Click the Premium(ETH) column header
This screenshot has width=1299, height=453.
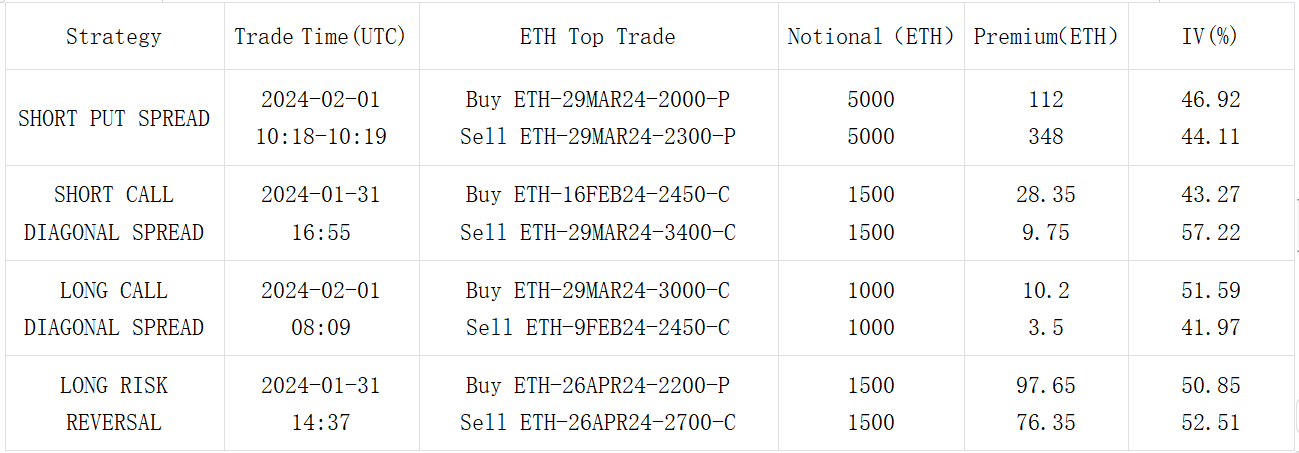[x=1045, y=37]
